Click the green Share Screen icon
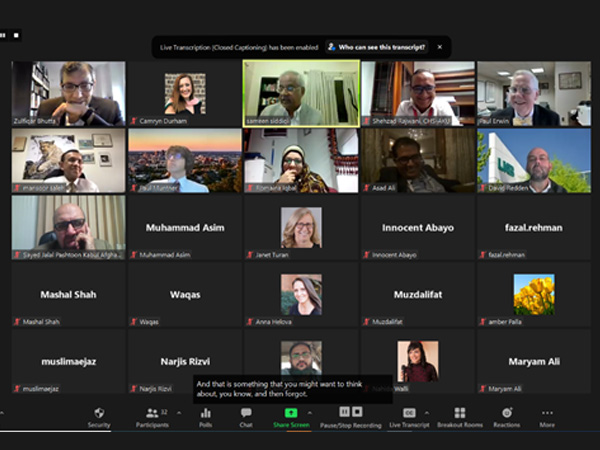The height and width of the screenshot is (450, 600). 291,413
